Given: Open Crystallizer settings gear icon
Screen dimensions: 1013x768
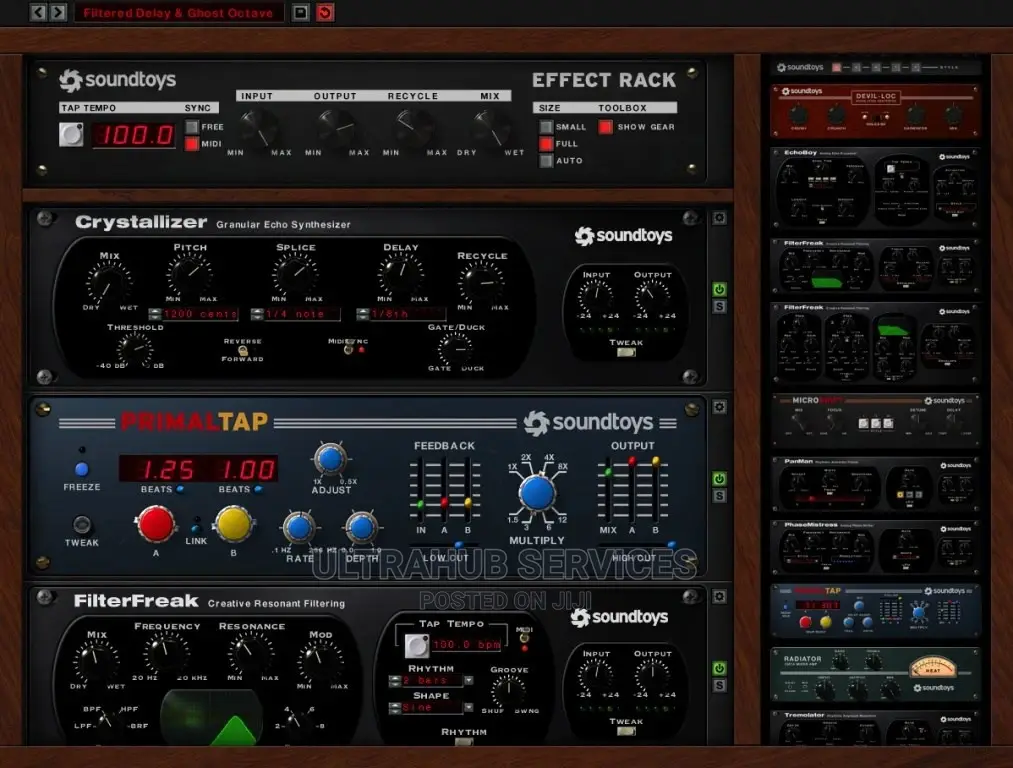Looking at the screenshot, I should point(719,218).
